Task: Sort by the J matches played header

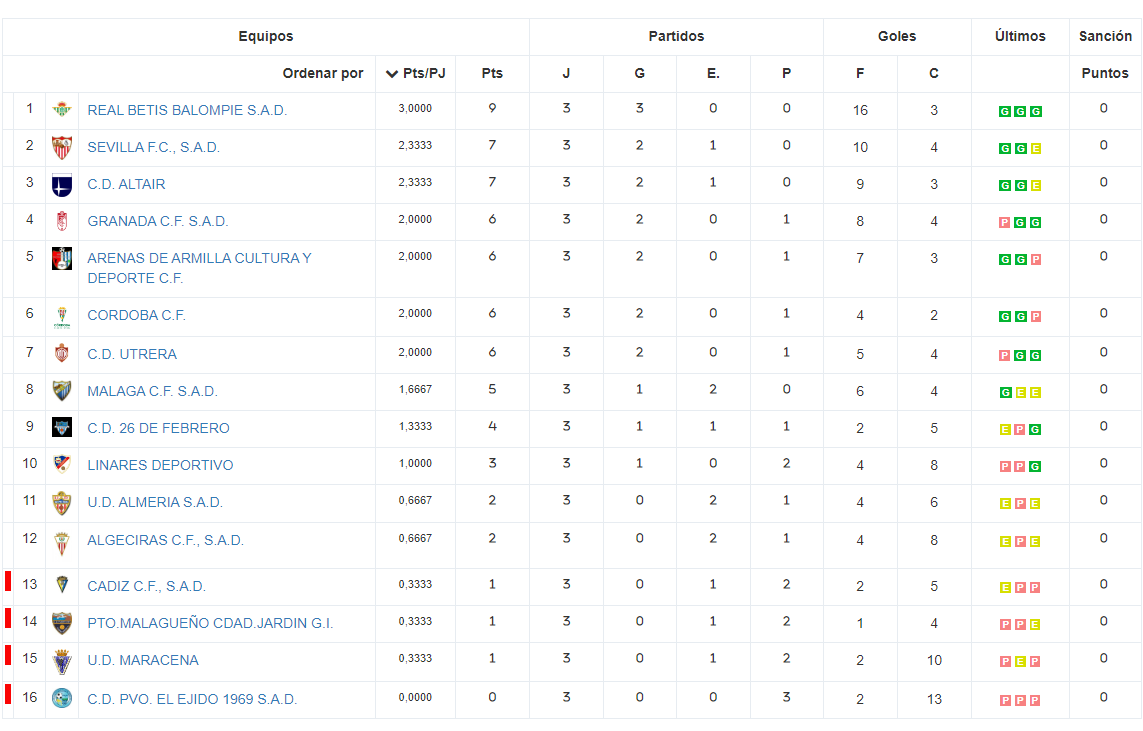Action: click(566, 74)
